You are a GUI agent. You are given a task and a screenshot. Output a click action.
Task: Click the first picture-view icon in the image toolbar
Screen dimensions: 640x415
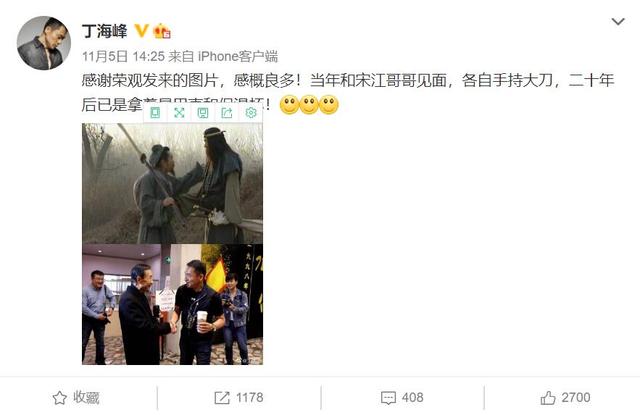155,113
